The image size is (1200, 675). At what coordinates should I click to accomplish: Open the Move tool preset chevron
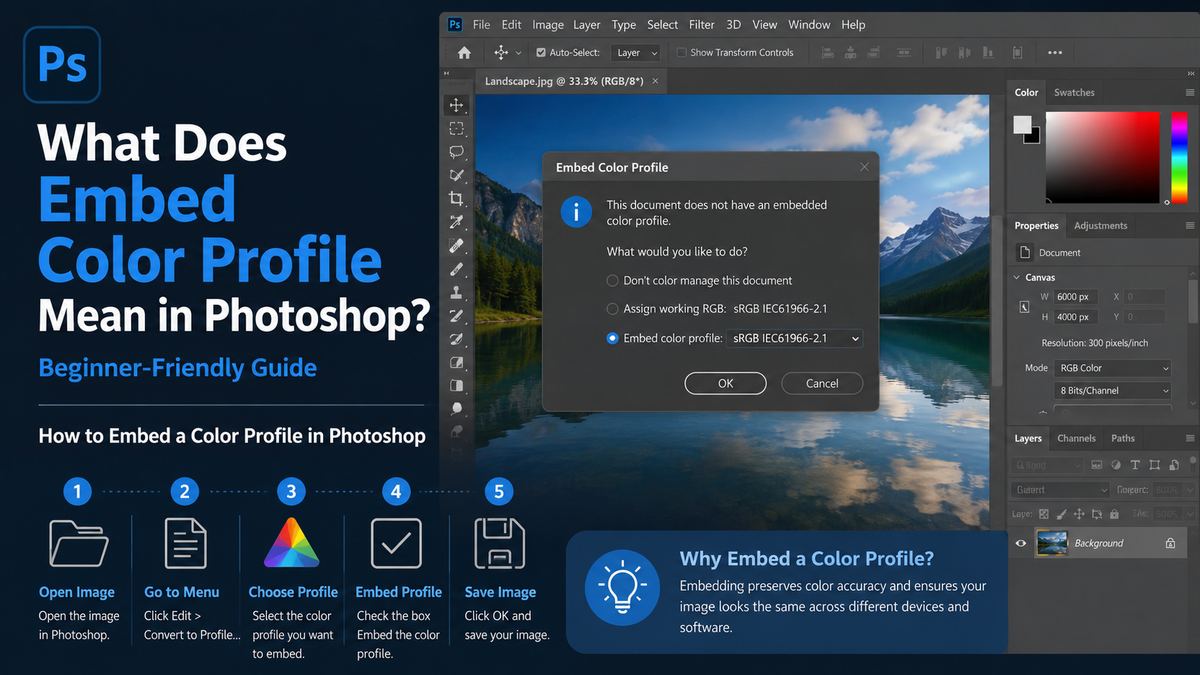[x=518, y=53]
